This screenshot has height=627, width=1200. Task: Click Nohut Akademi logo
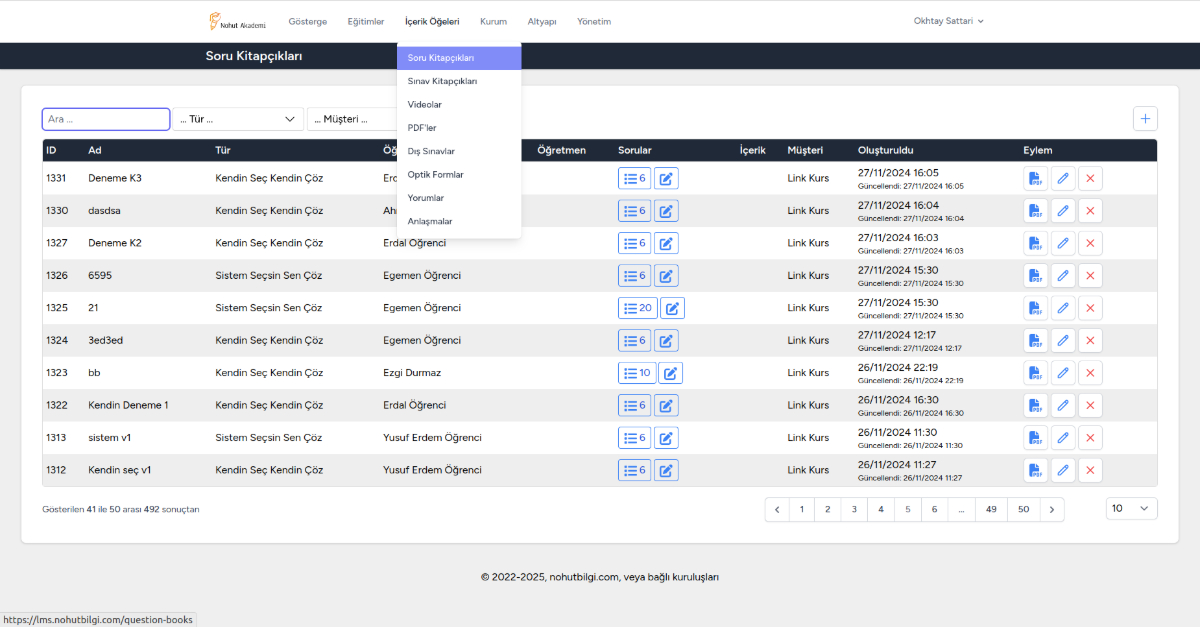pyautogui.click(x=237, y=21)
